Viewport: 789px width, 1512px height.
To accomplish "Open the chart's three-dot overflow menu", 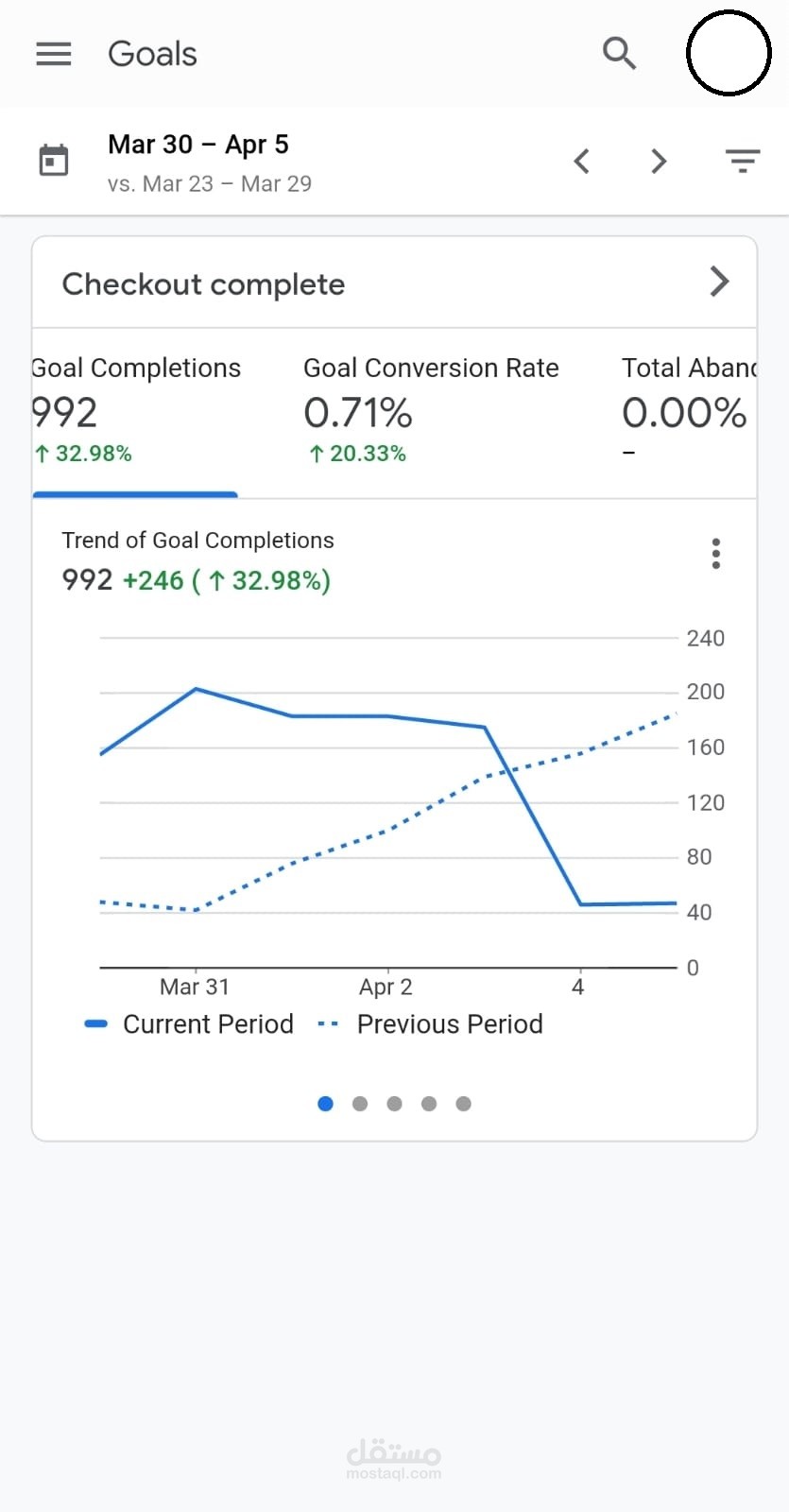I will coord(716,554).
